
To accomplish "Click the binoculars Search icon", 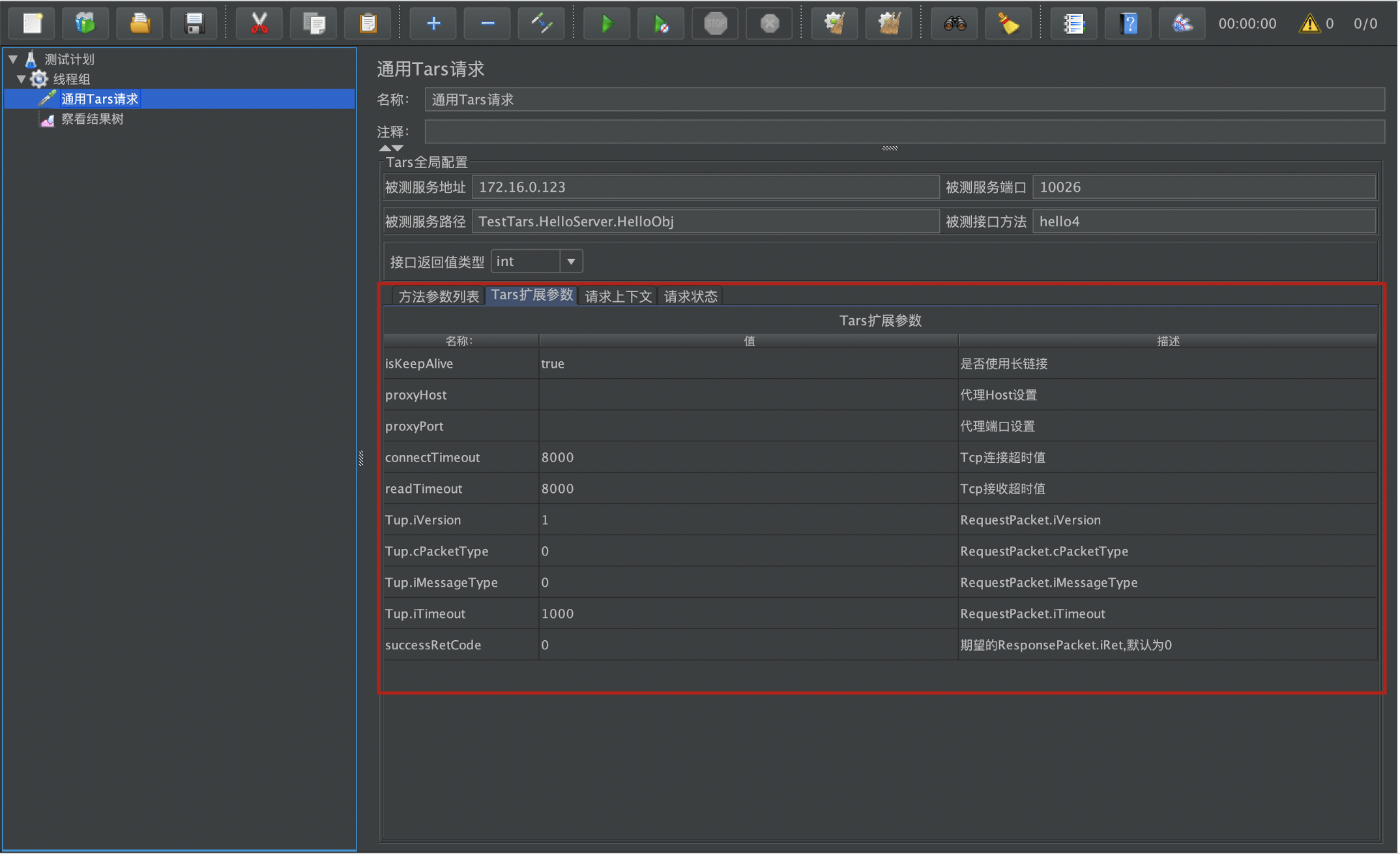I will click(x=954, y=24).
